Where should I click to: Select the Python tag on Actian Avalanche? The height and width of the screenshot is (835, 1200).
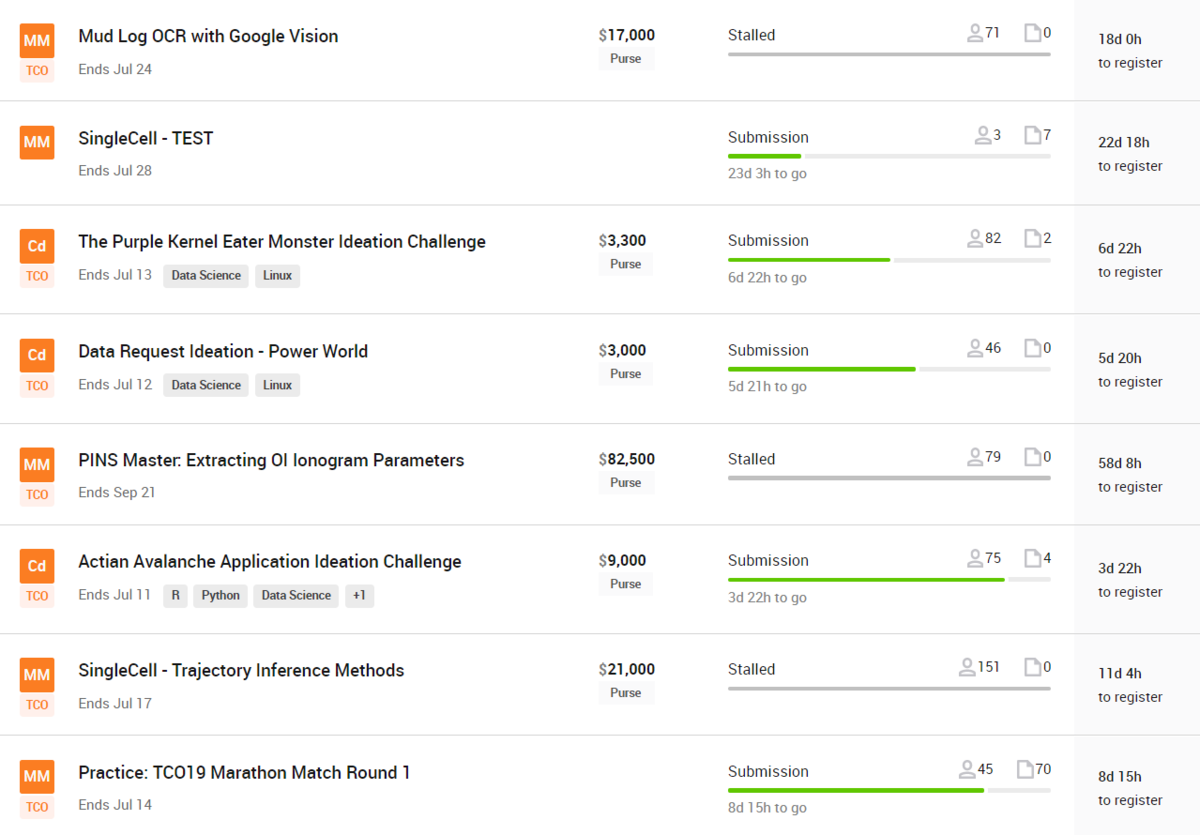point(220,595)
